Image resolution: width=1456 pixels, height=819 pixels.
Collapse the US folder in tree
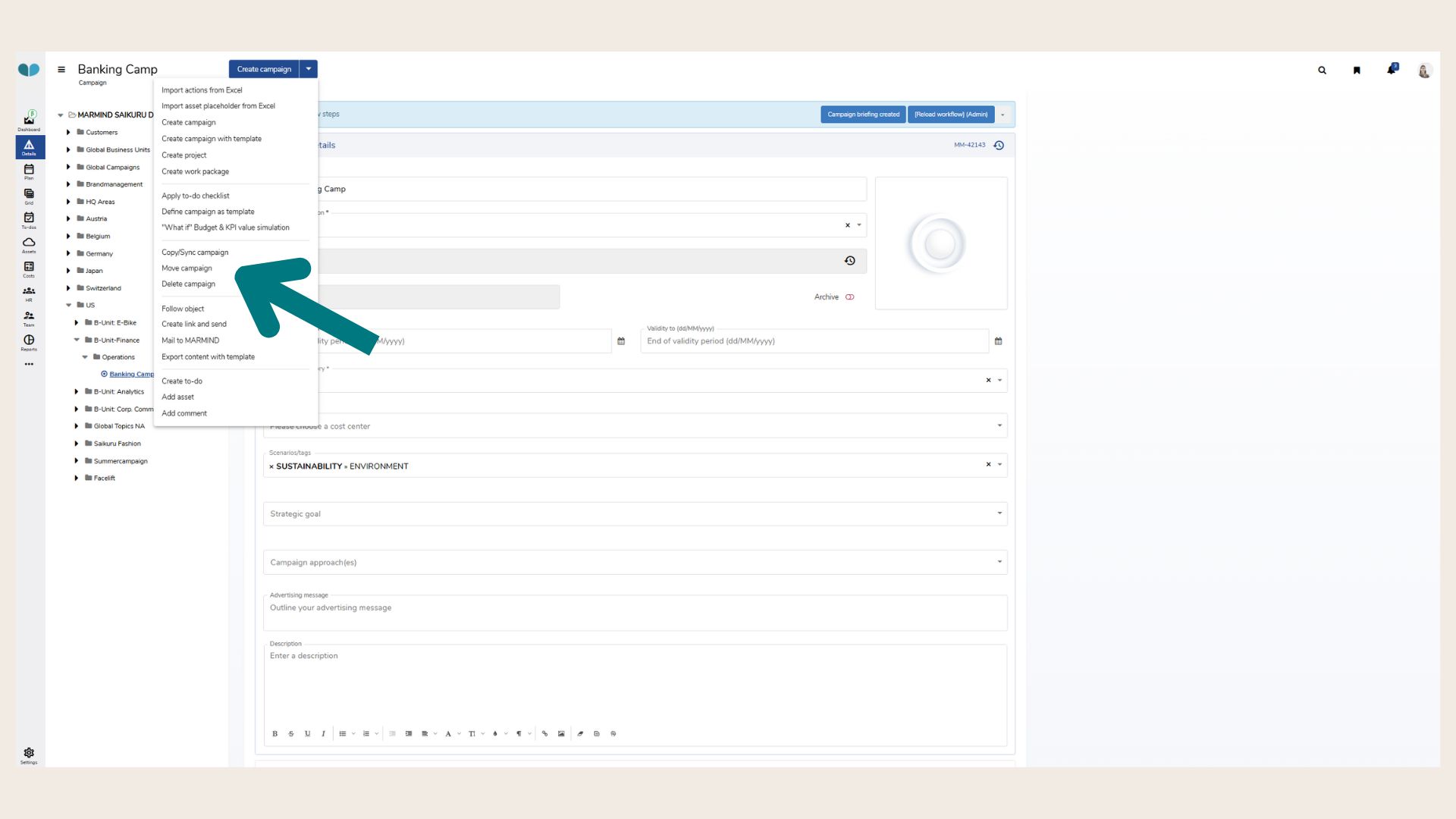pos(68,306)
